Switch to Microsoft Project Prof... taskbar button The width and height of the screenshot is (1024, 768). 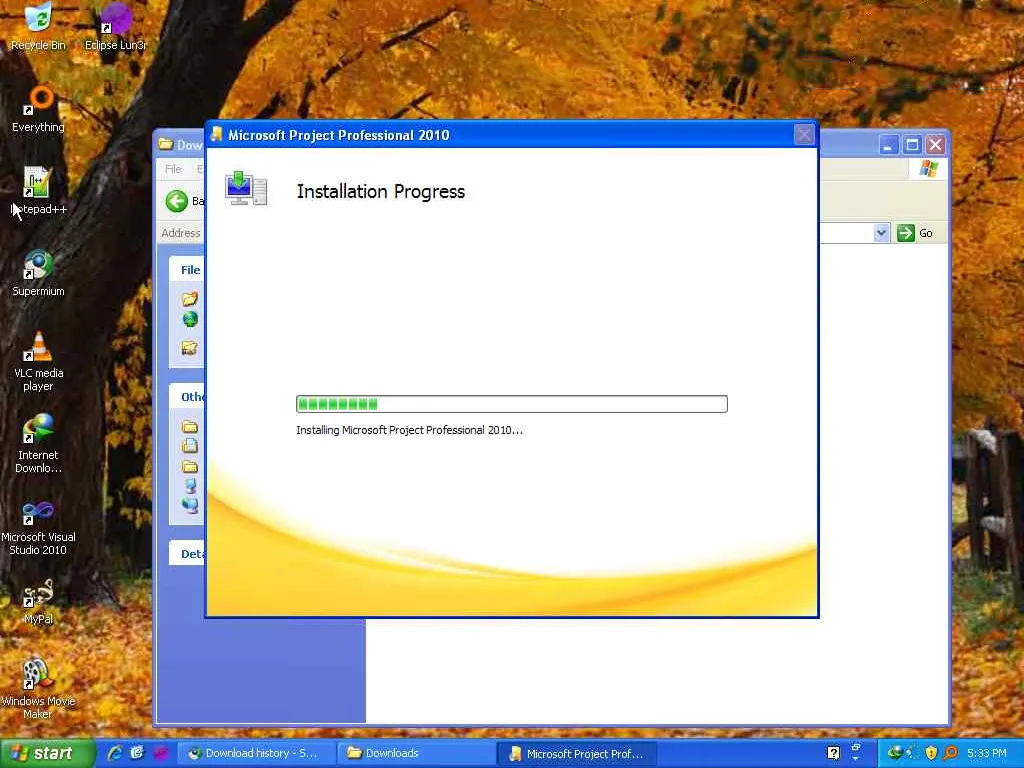tap(576, 754)
